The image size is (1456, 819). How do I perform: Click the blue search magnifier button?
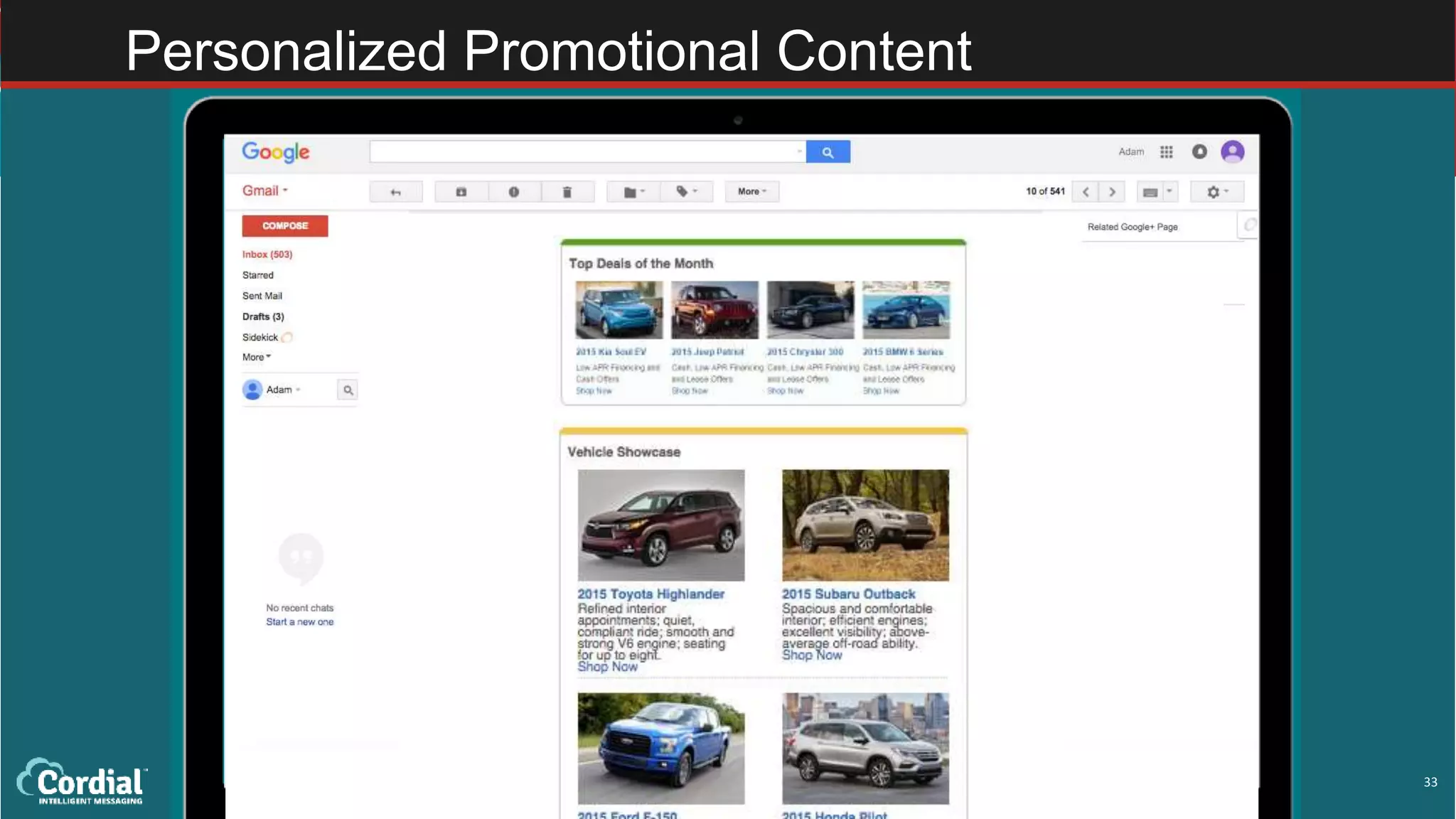[x=828, y=152]
